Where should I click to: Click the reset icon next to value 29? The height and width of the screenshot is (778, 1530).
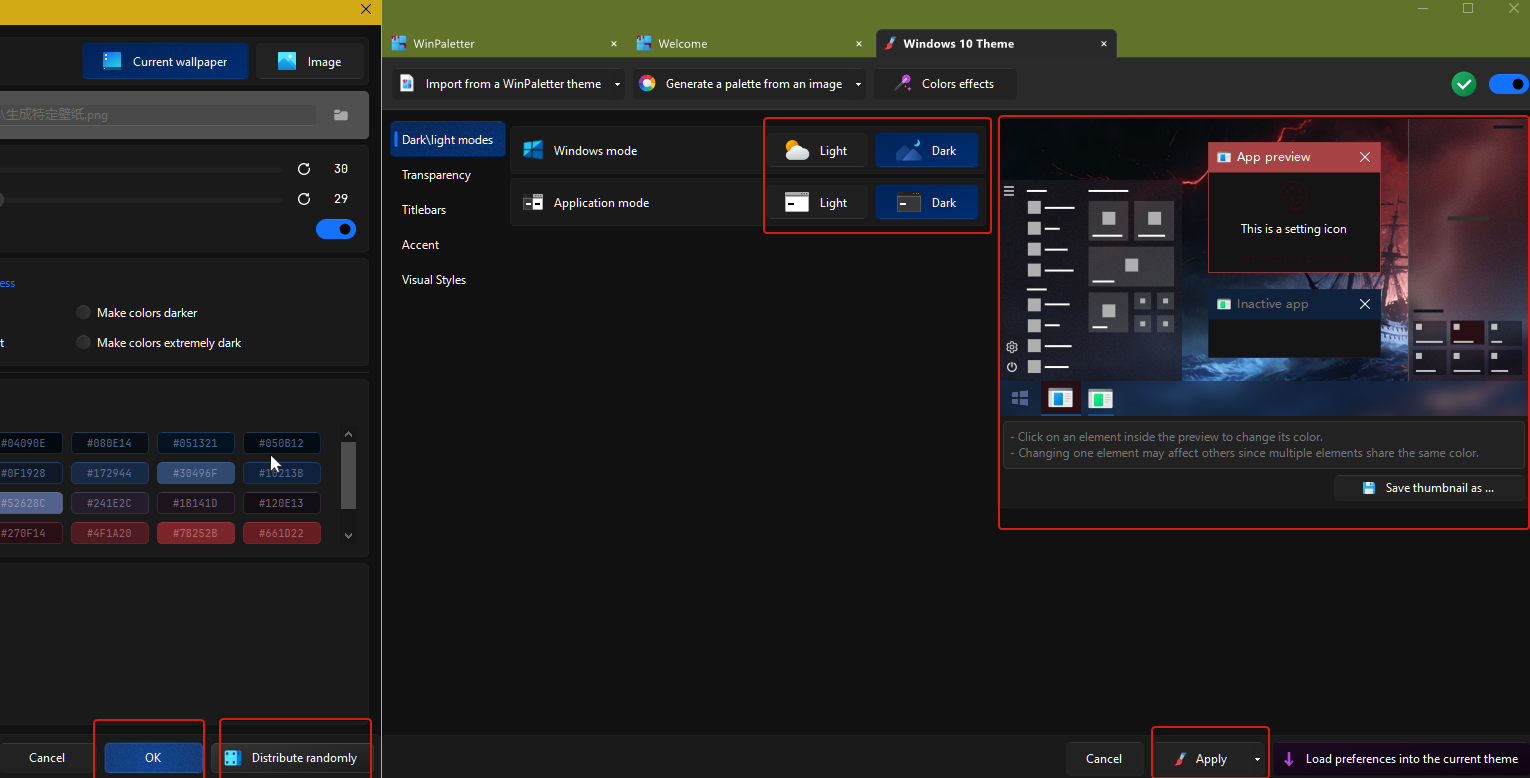tap(304, 199)
